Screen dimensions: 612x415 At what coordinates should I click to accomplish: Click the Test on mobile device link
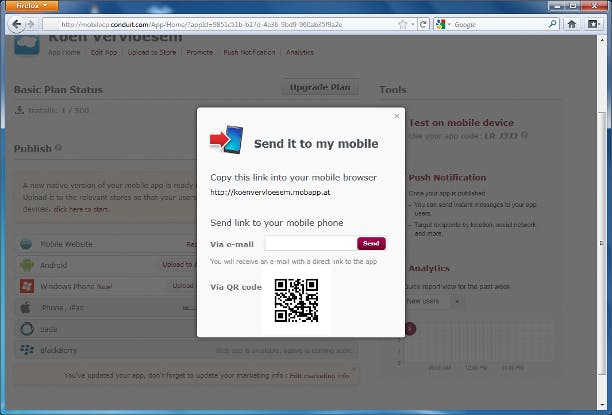click(x=461, y=123)
